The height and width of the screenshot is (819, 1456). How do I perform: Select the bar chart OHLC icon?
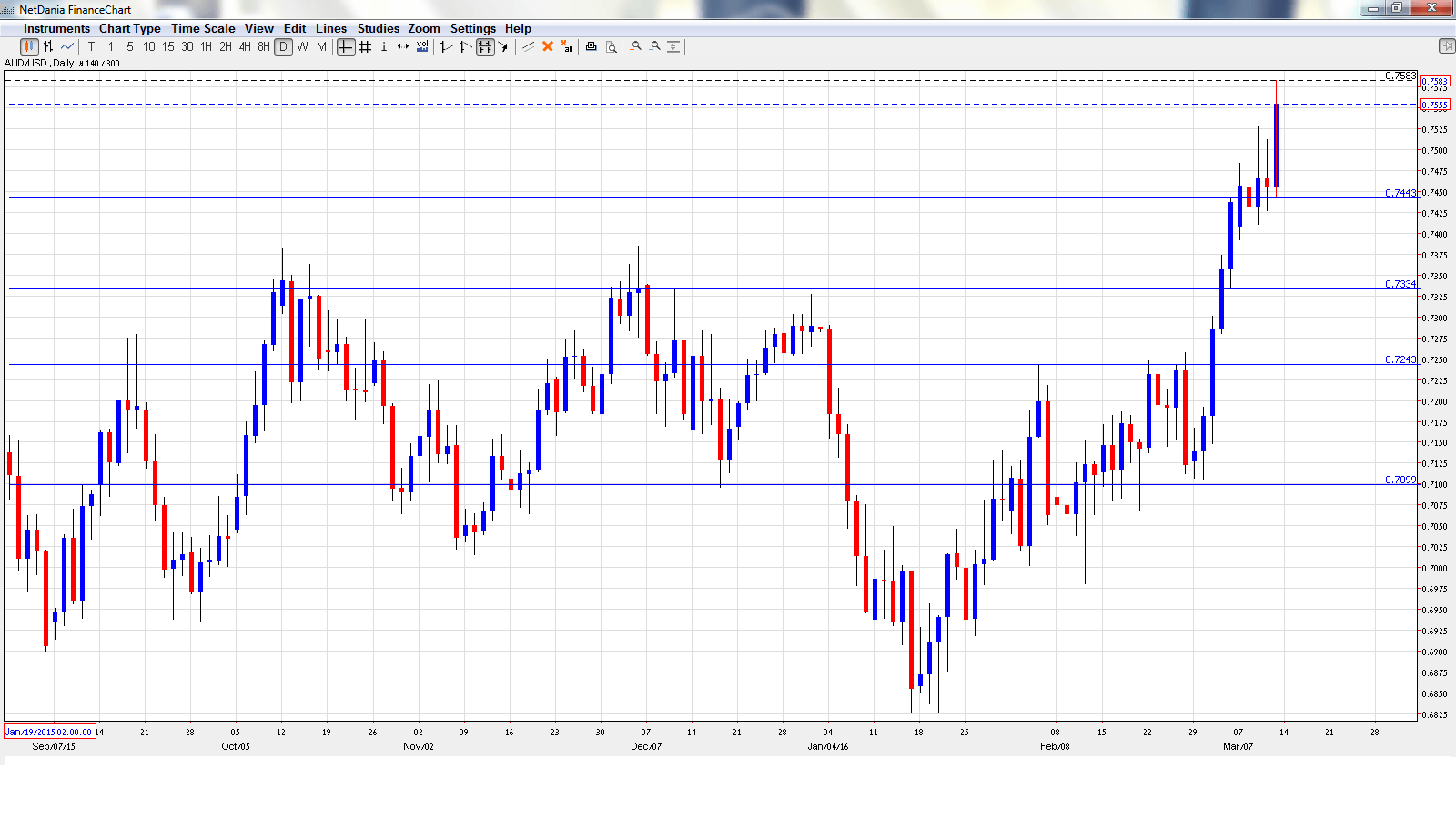pyautogui.click(x=47, y=46)
